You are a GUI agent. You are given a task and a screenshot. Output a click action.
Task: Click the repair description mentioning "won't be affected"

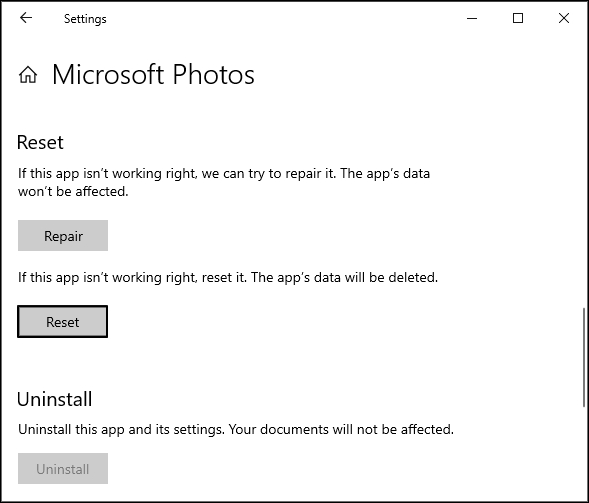point(224,183)
